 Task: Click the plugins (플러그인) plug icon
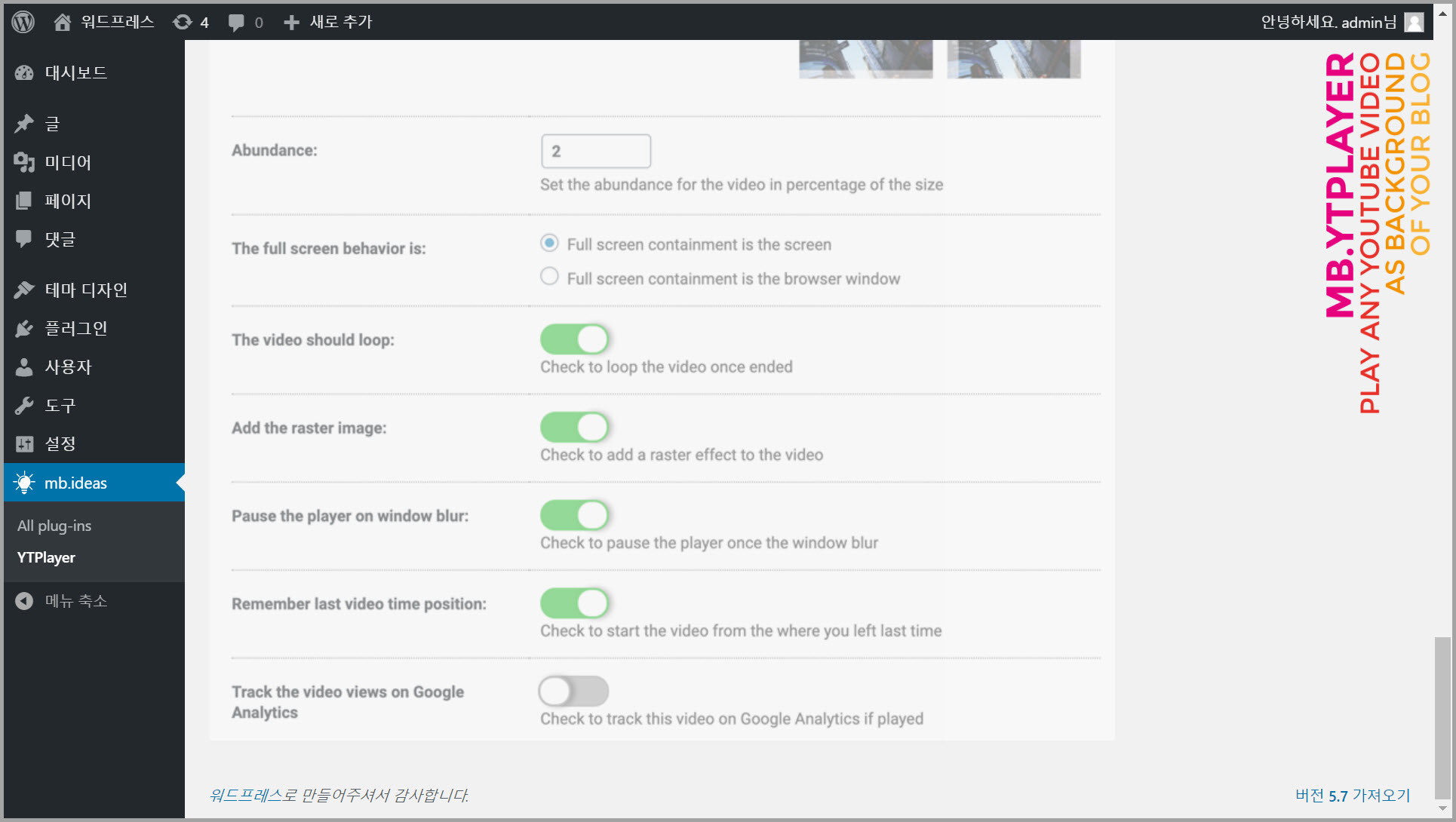pyautogui.click(x=24, y=329)
